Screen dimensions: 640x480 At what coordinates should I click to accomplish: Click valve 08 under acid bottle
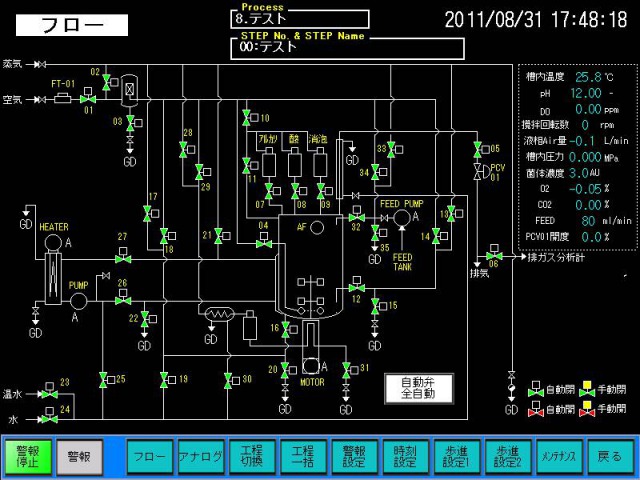coord(298,191)
